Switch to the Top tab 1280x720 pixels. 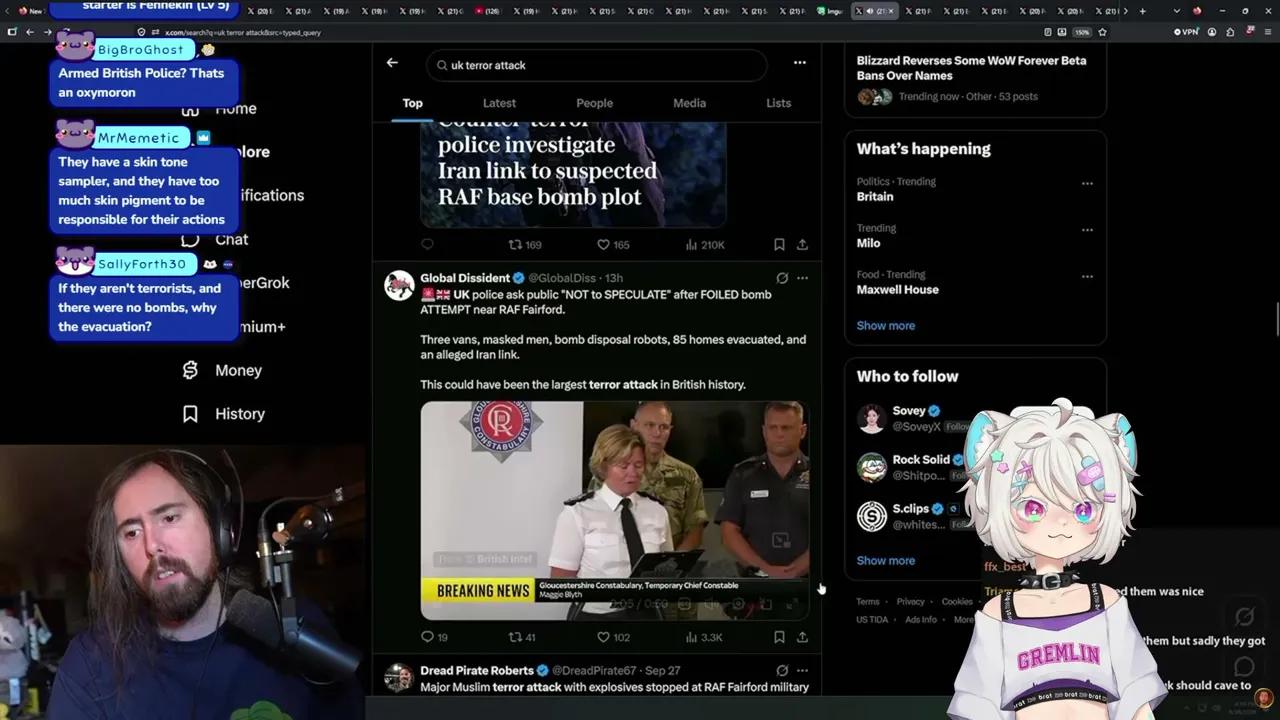point(412,103)
